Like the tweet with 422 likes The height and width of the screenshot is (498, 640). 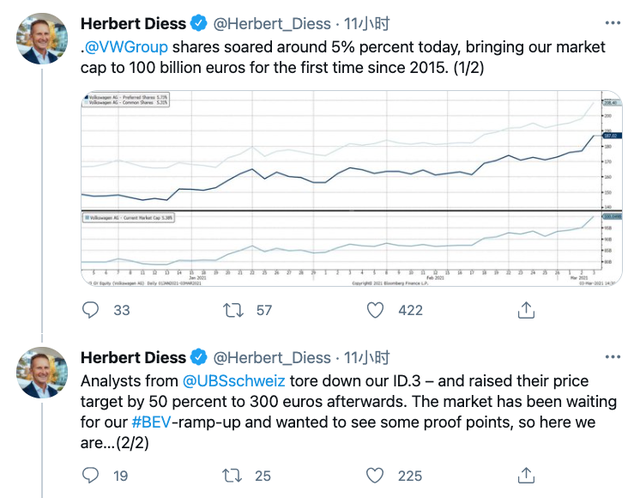[376, 310]
